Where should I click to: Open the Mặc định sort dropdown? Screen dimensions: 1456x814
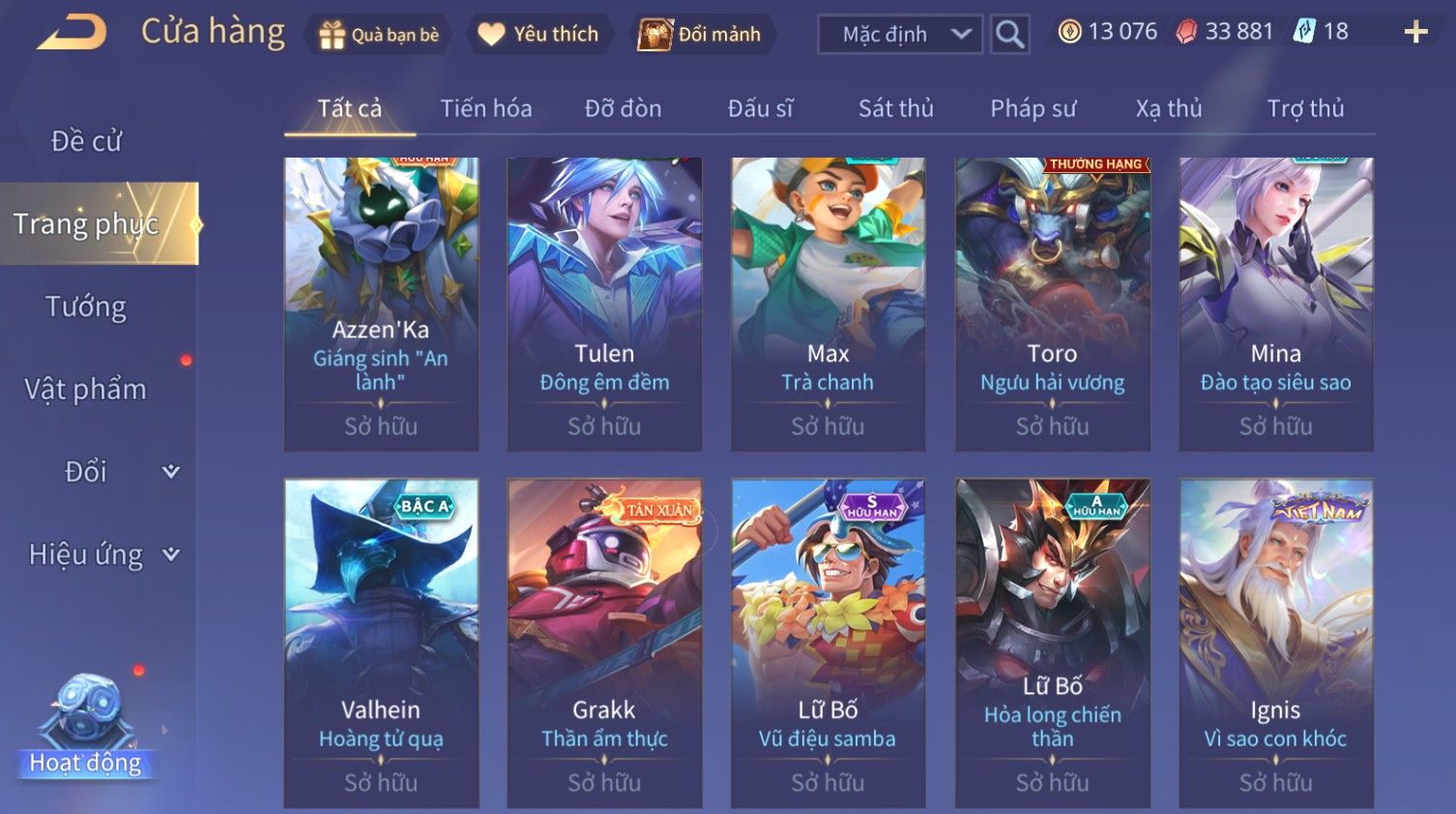[x=900, y=35]
